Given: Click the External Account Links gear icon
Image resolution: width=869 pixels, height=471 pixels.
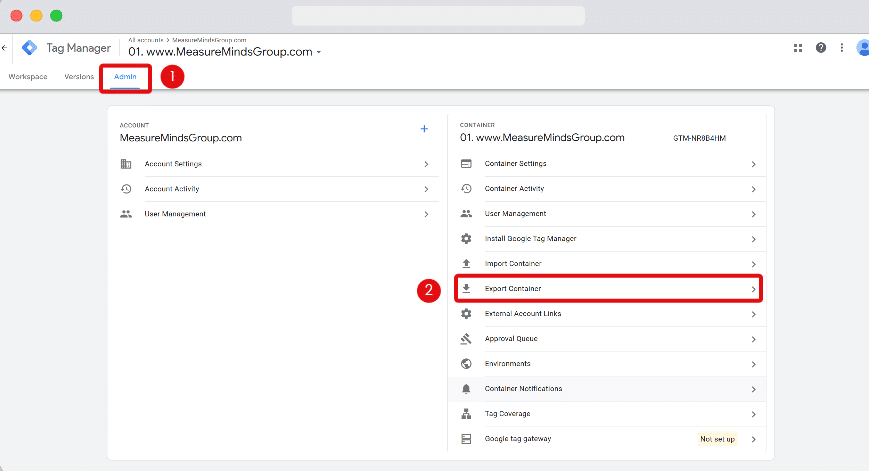Looking at the screenshot, I should click(466, 314).
